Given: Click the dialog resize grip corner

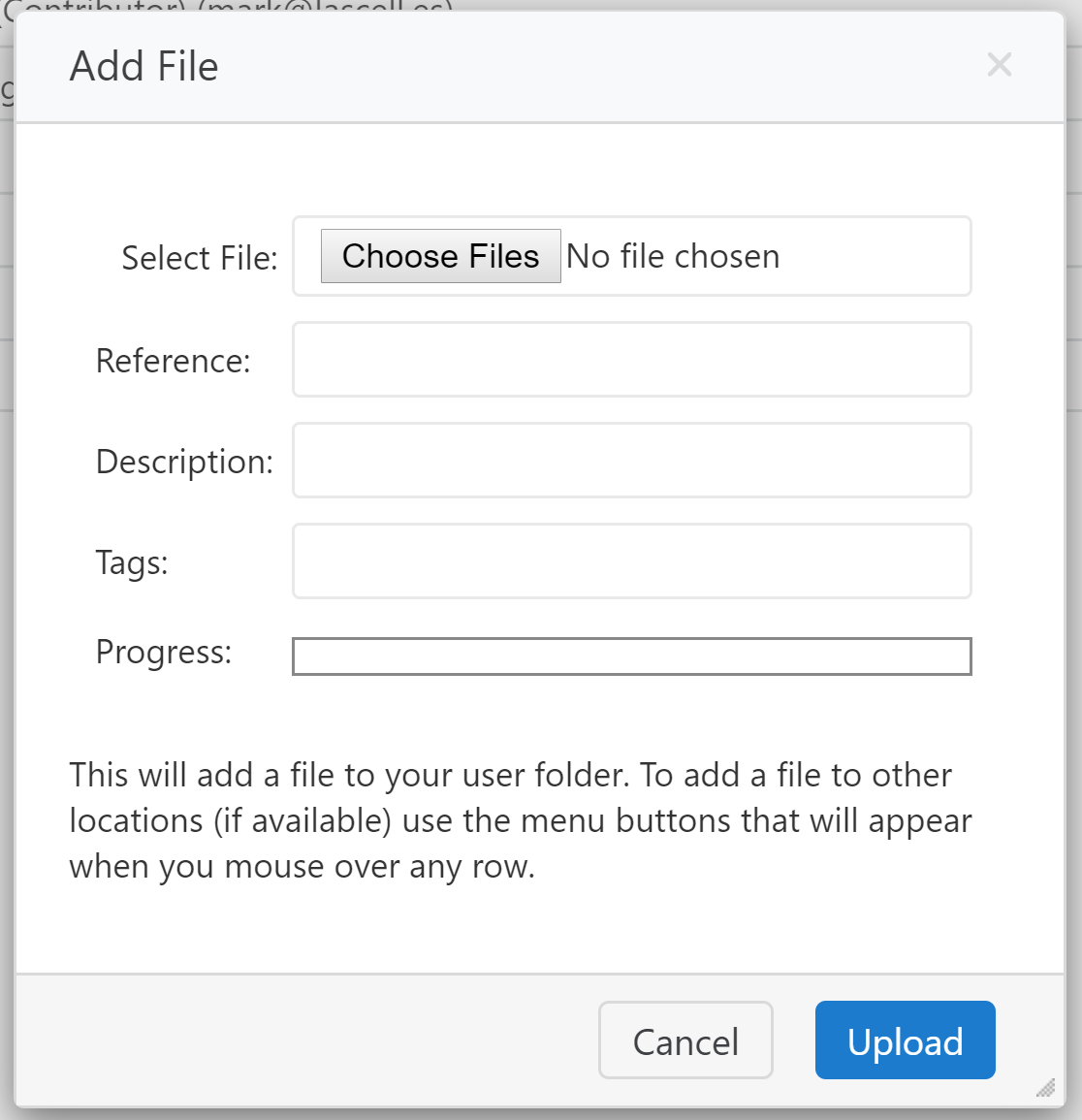Looking at the screenshot, I should (1045, 1088).
